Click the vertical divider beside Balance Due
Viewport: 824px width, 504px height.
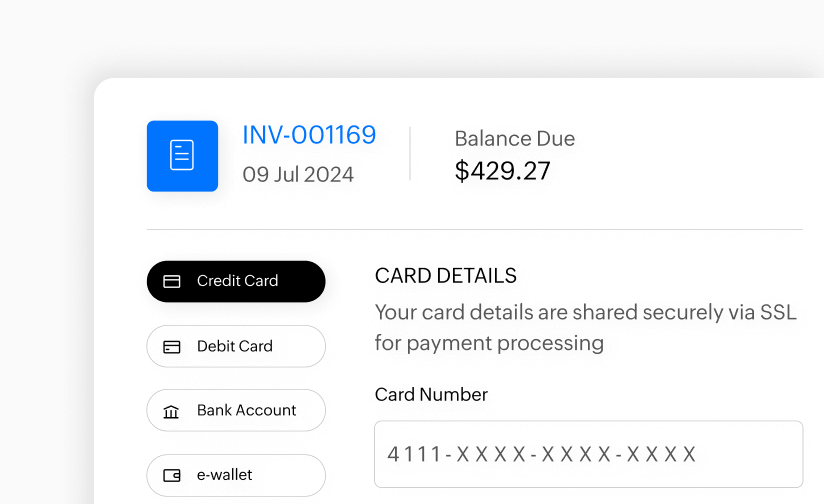410,154
